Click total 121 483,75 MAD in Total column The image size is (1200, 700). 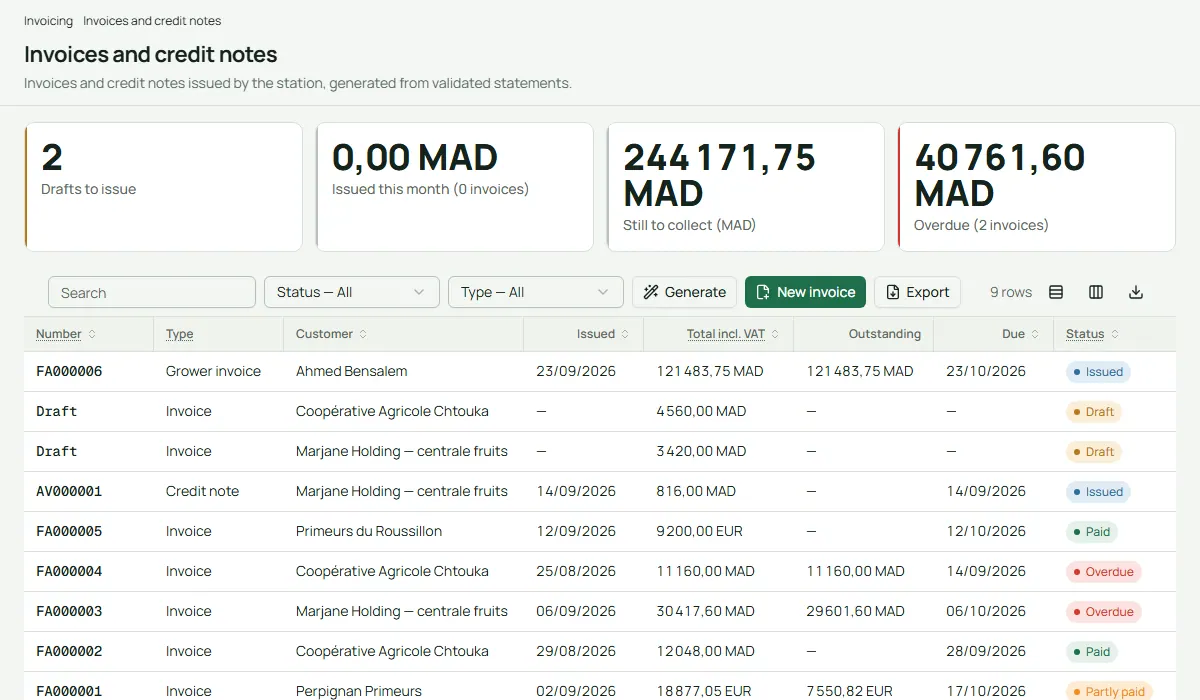point(710,371)
